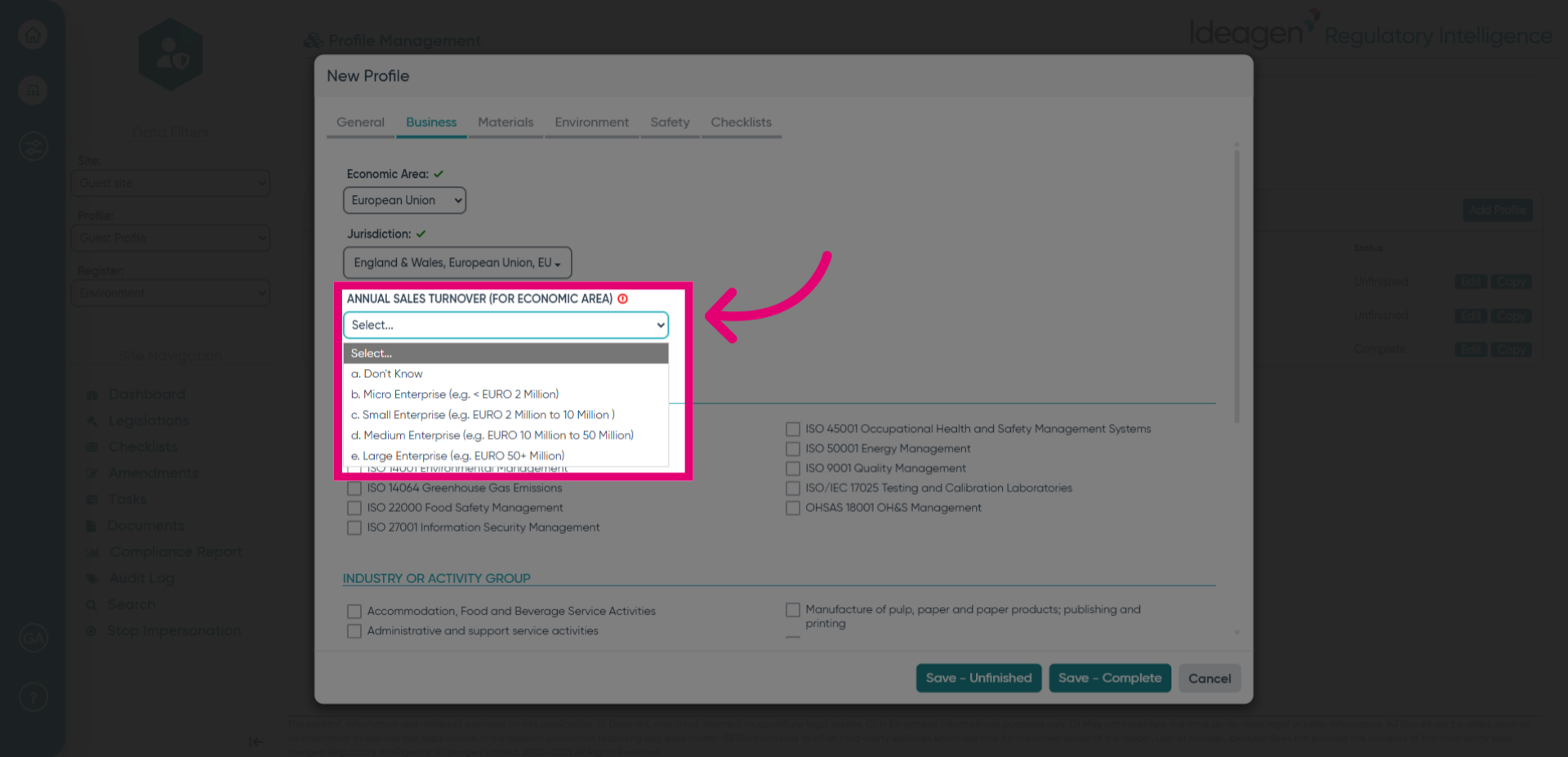
Task: Choose e. Large Enterprise option
Action: pyautogui.click(x=506, y=456)
